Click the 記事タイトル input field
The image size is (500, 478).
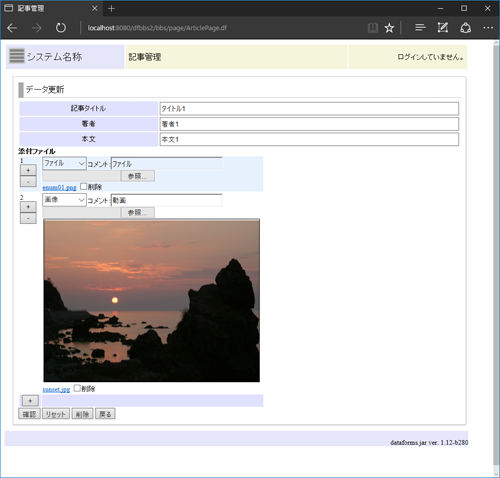[309, 109]
